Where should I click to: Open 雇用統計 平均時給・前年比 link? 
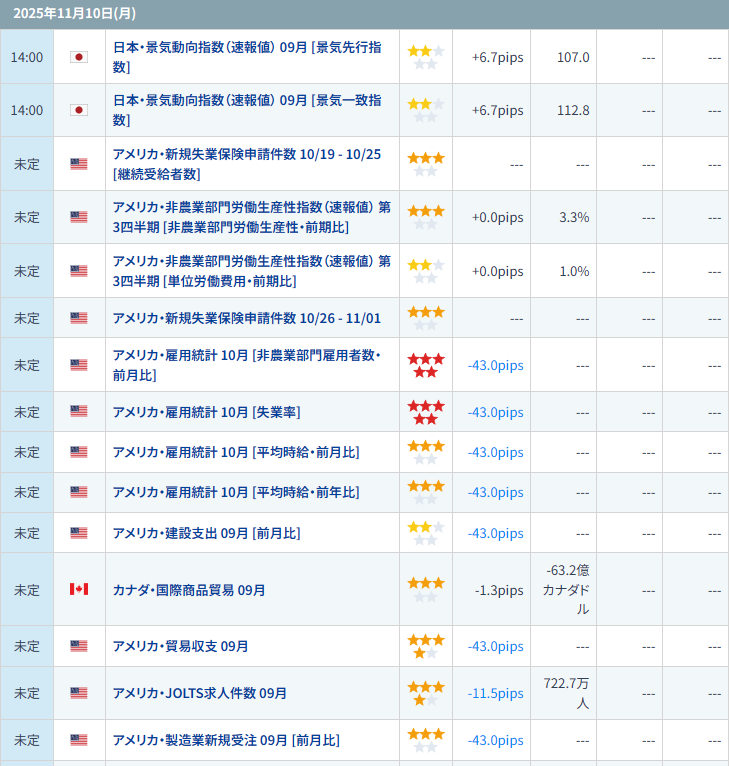point(235,492)
